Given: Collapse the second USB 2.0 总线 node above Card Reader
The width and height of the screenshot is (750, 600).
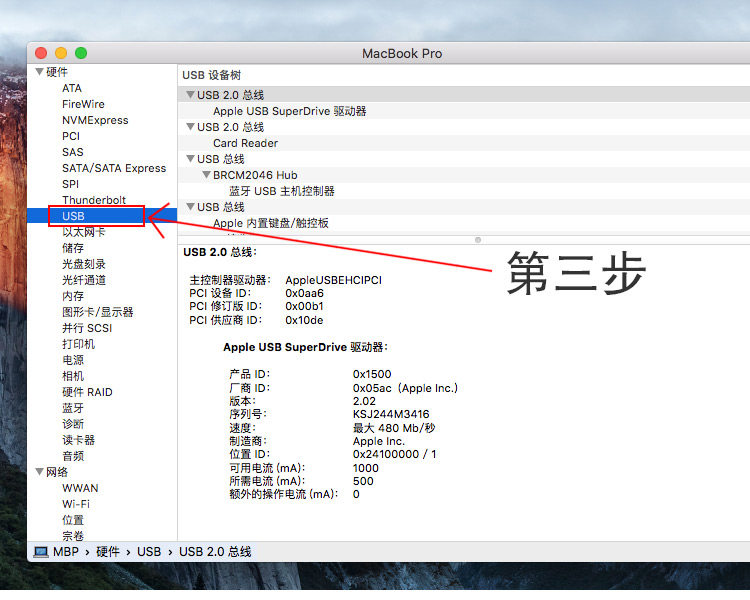Looking at the screenshot, I should pyautogui.click(x=190, y=127).
